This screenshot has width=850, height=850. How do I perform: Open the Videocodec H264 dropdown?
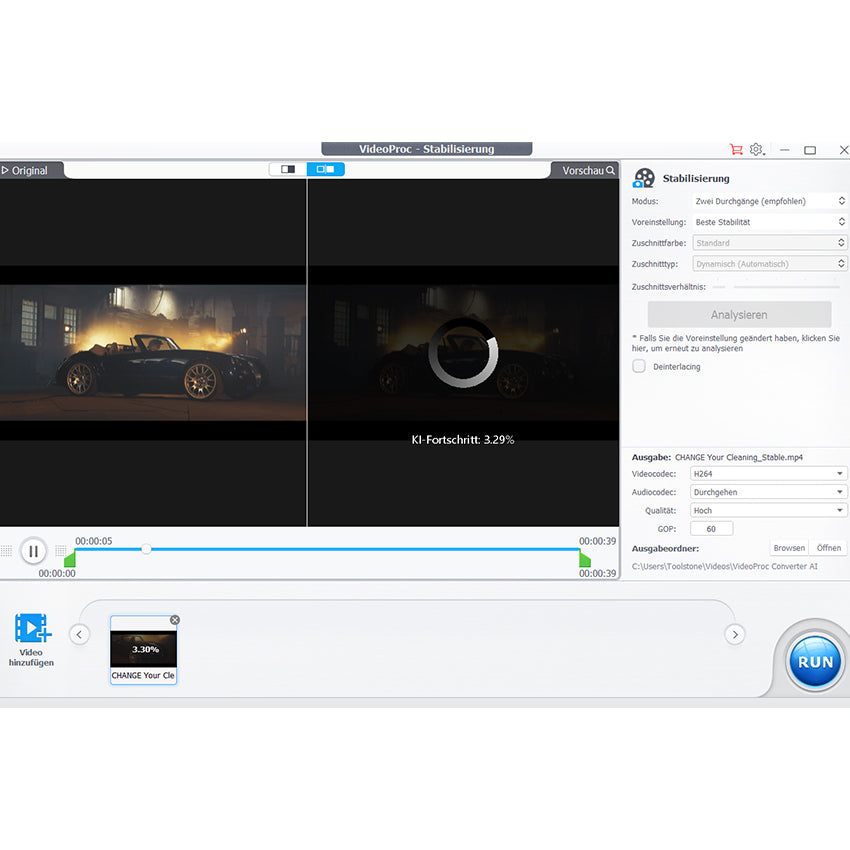tap(768, 473)
